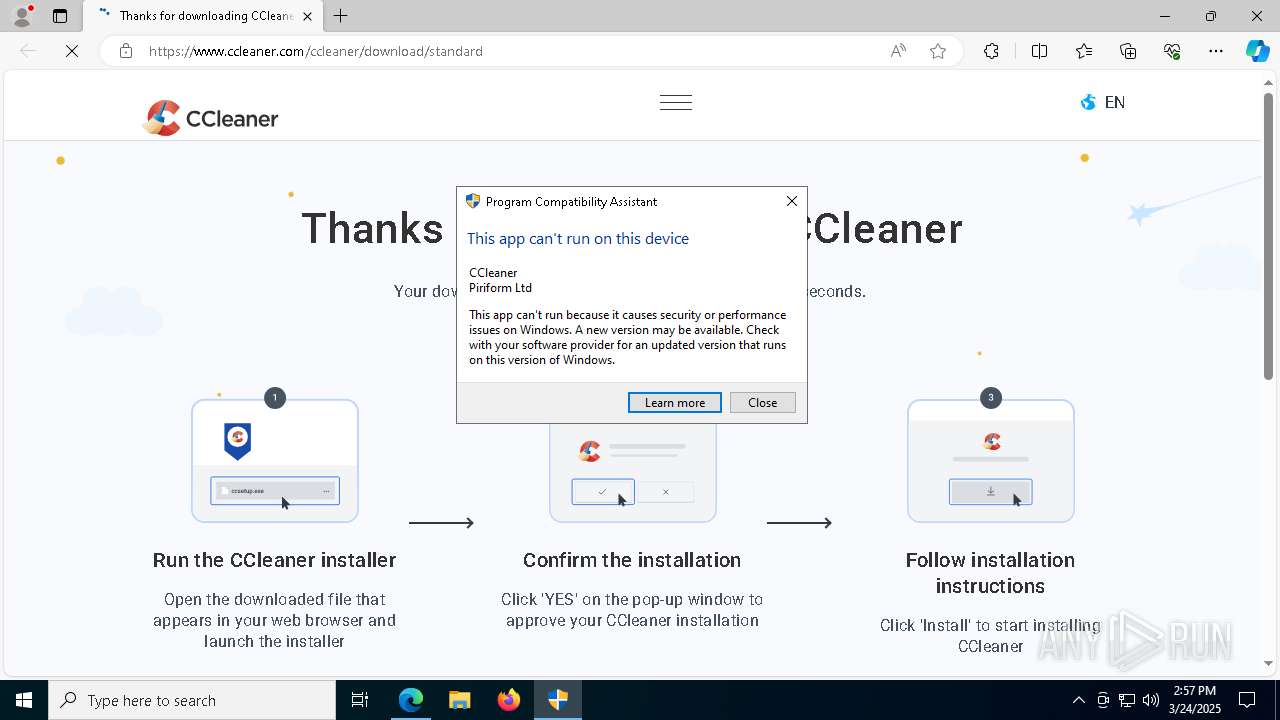The image size is (1280, 720).
Task: Open Favorites list icon
Action: point(1084,51)
